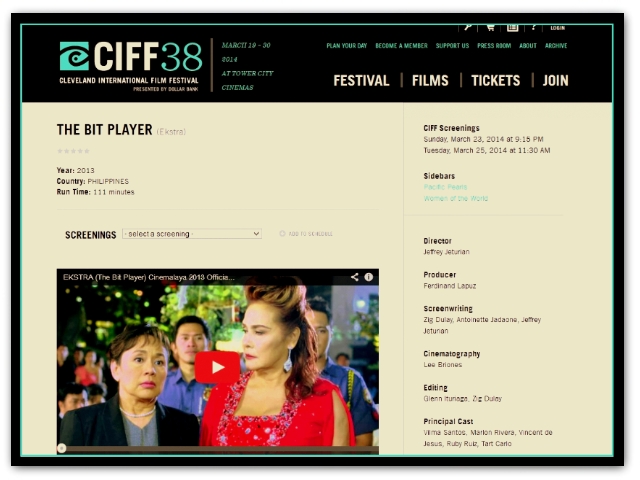Expand the select a screening dropdown
Screen dimensions: 640x480
pyautogui.click(x=192, y=234)
